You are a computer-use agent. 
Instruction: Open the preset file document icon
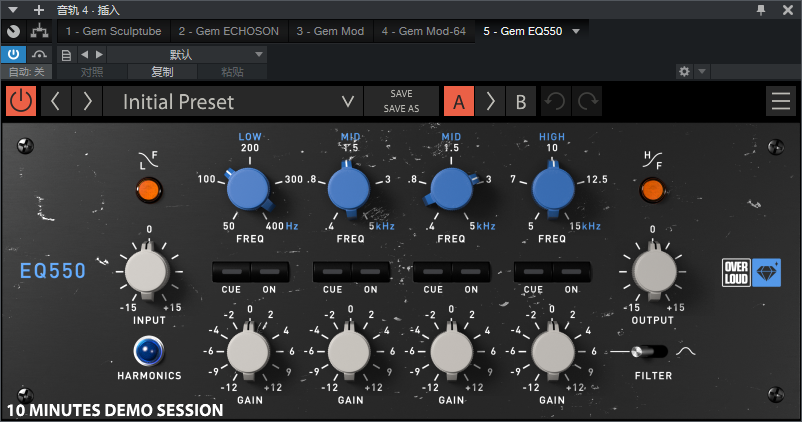point(66,55)
